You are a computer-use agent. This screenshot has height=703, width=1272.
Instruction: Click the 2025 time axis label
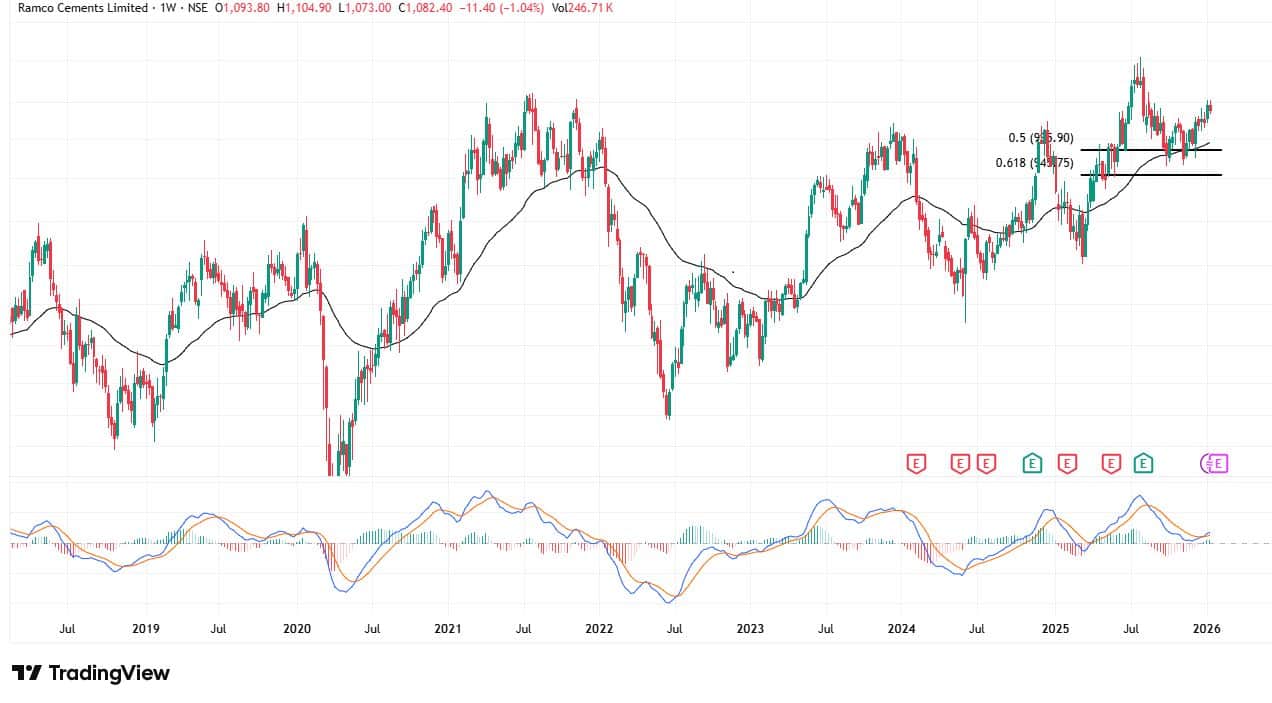point(1055,629)
